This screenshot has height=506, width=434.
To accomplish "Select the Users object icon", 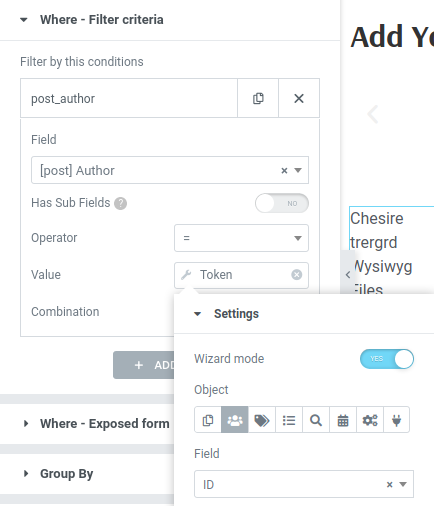I will [x=235, y=420].
